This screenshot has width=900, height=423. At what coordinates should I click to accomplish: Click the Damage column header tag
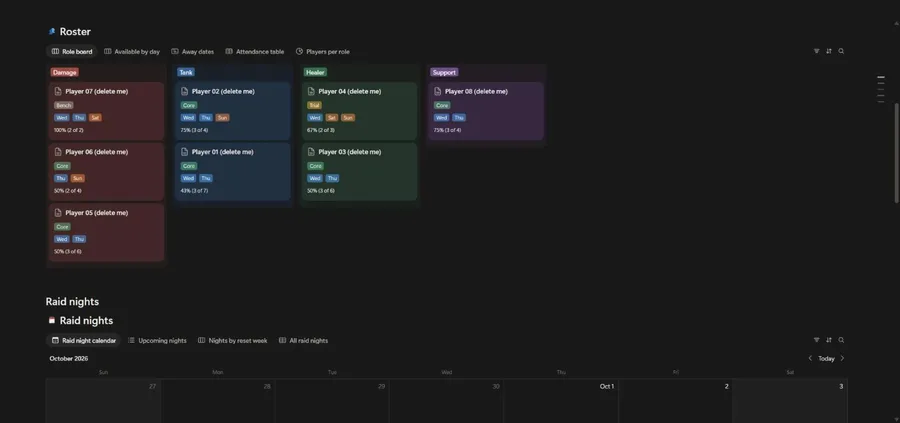64,72
